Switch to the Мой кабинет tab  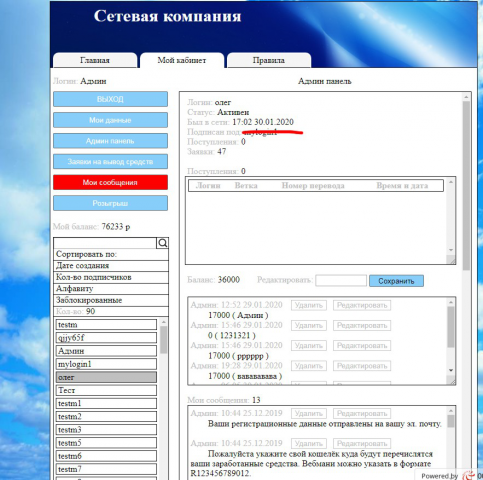(x=182, y=60)
